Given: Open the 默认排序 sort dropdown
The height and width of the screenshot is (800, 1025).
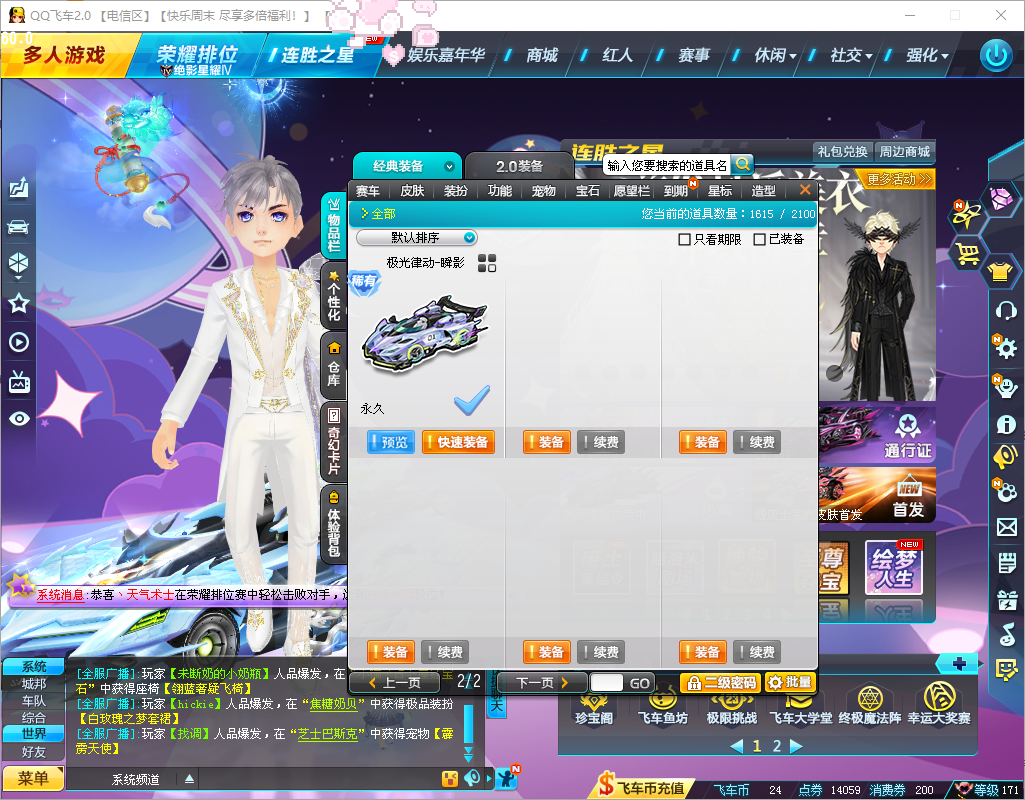Looking at the screenshot, I should pyautogui.click(x=416, y=238).
